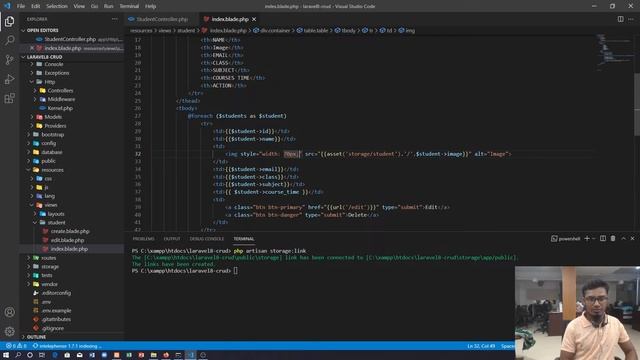Open the Manage gear icon
Viewport: 640px width, 360px height.
9,331
